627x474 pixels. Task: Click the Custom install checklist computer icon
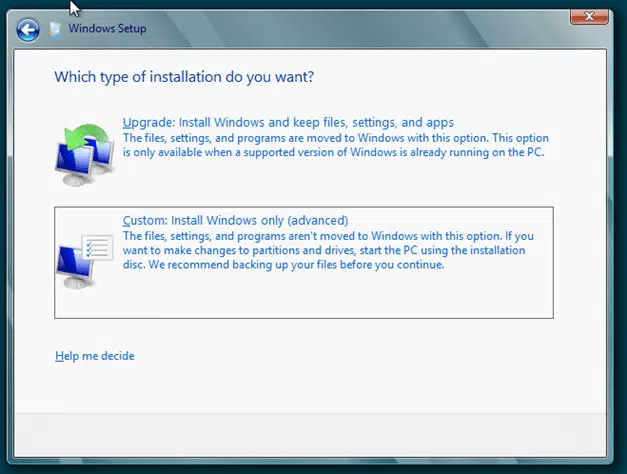click(84, 260)
